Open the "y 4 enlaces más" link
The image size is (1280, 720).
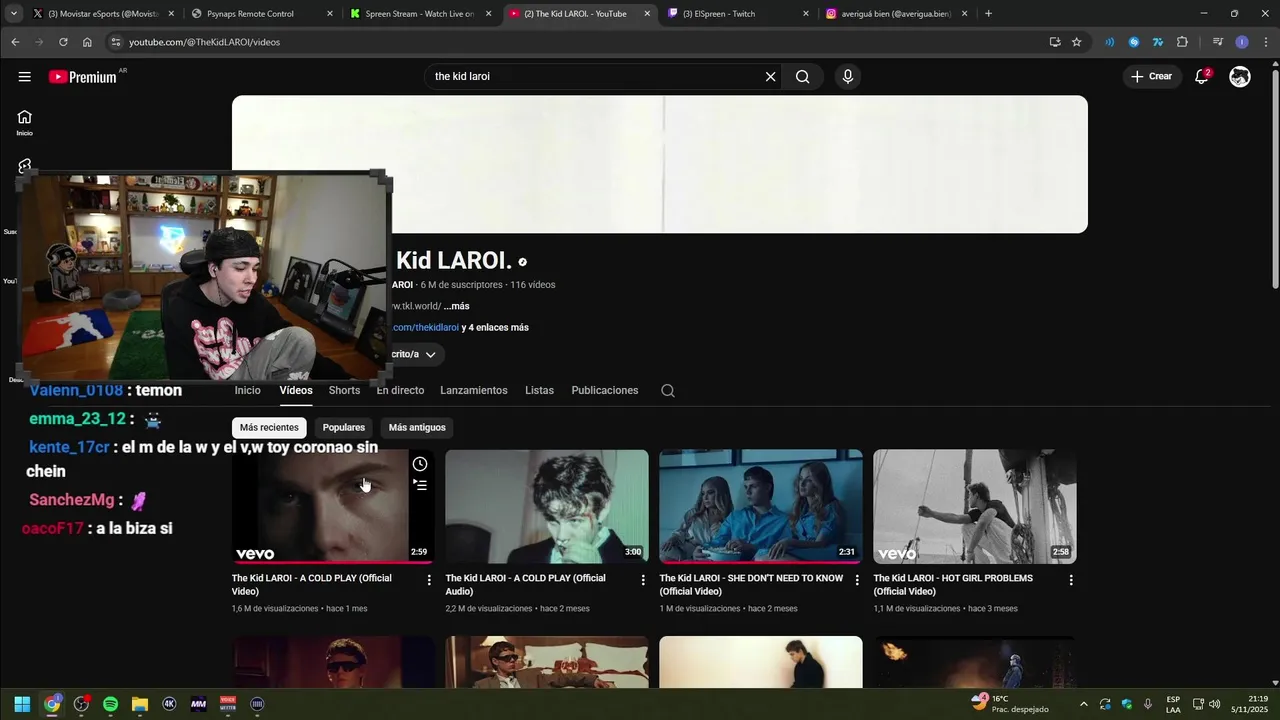(x=495, y=328)
